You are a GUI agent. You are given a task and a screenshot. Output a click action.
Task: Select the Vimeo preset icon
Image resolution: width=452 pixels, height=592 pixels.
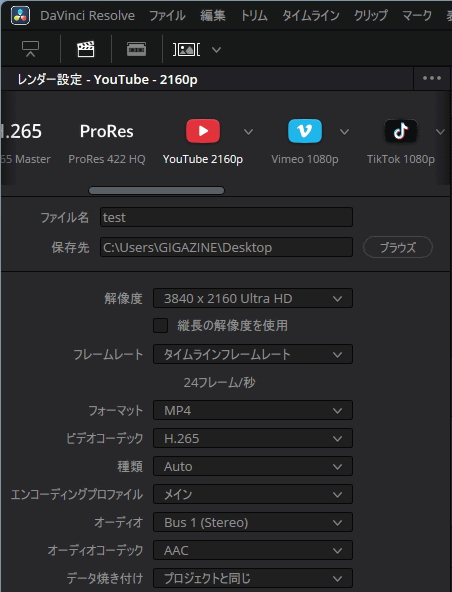tap(305, 131)
